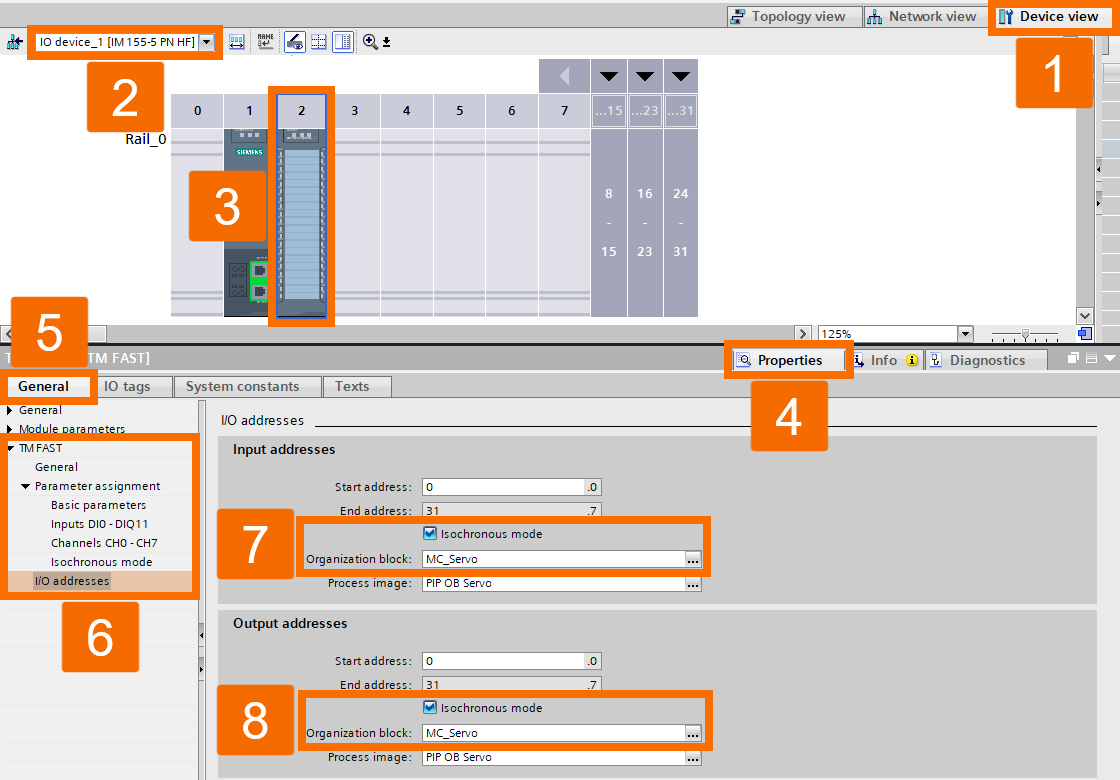This screenshot has height=780, width=1120.
Task: Open the Properties tab
Action: (x=789, y=360)
